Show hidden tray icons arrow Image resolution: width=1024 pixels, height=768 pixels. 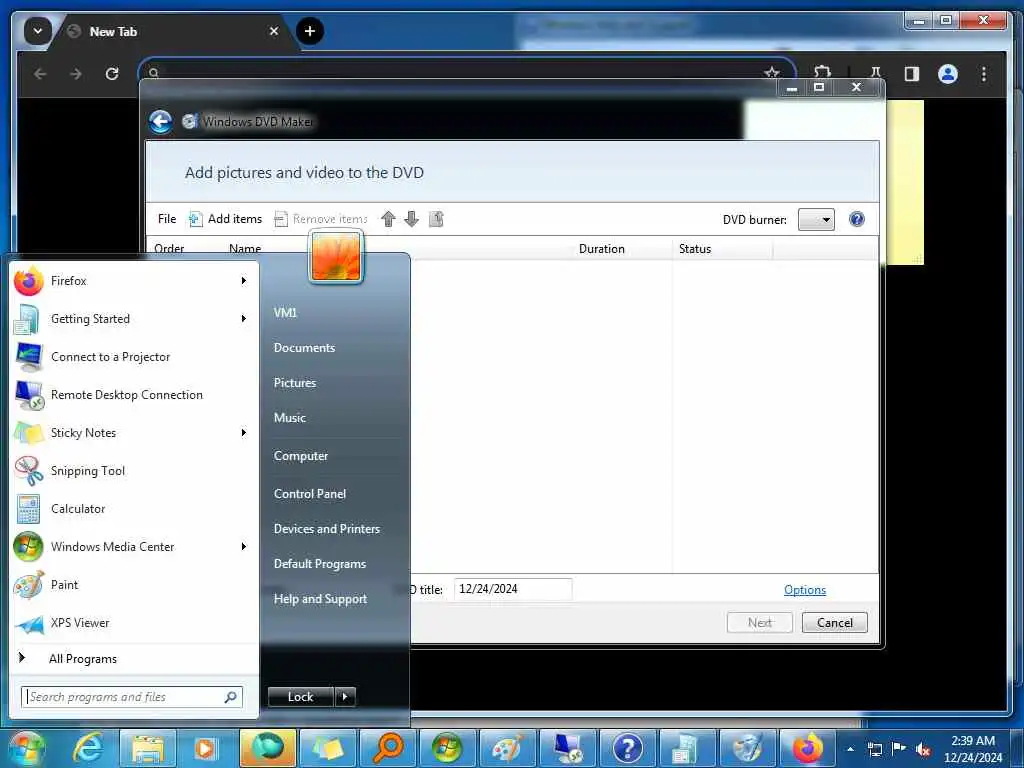[850, 749]
